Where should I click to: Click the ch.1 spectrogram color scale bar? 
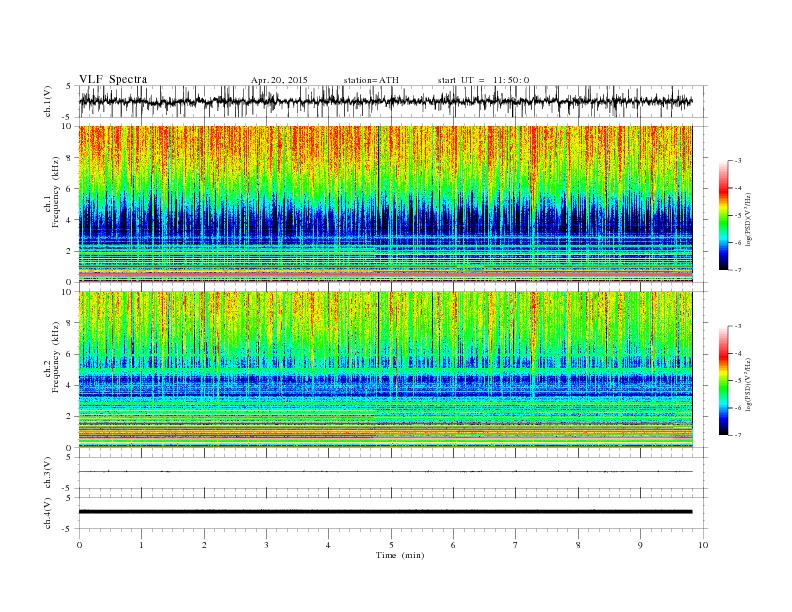coord(723,216)
